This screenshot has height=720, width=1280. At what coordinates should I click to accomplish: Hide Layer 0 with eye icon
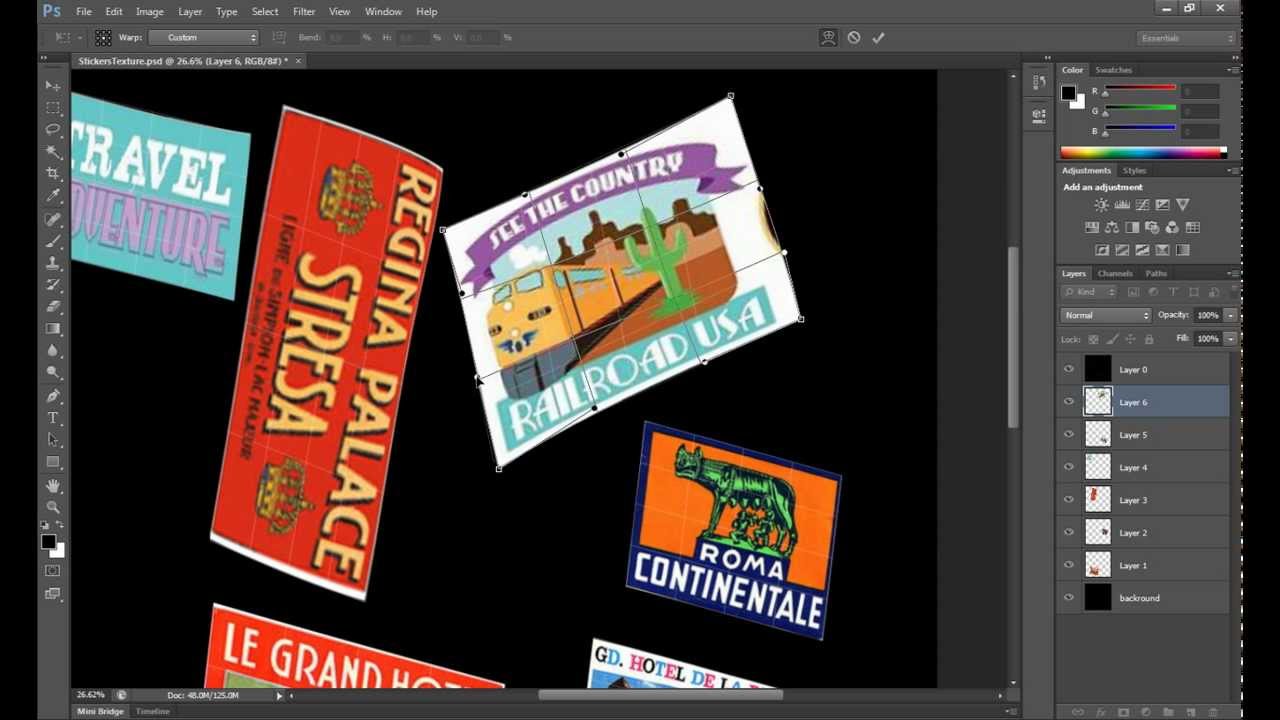[1069, 369]
